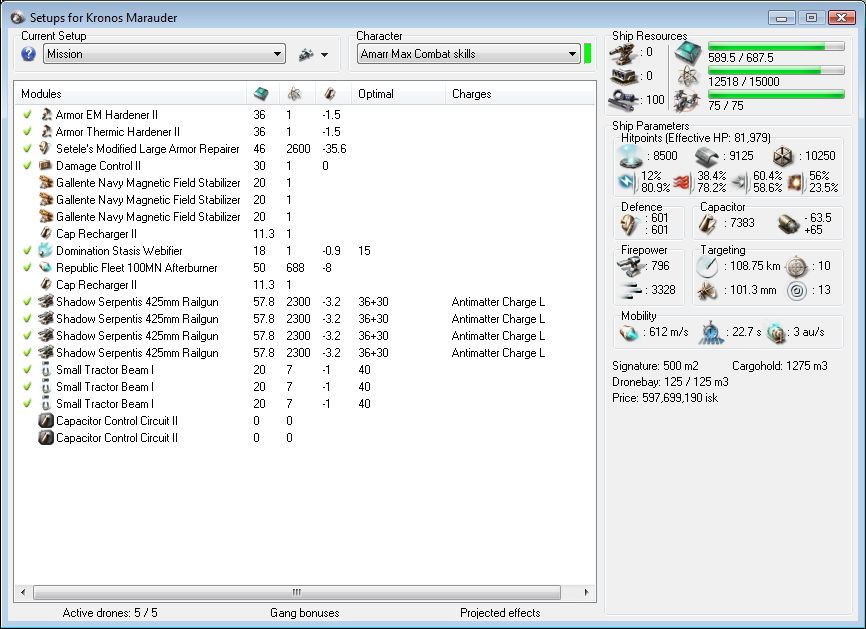Click the first Antimatter Charge L cell
The image size is (866, 629).
click(498, 302)
